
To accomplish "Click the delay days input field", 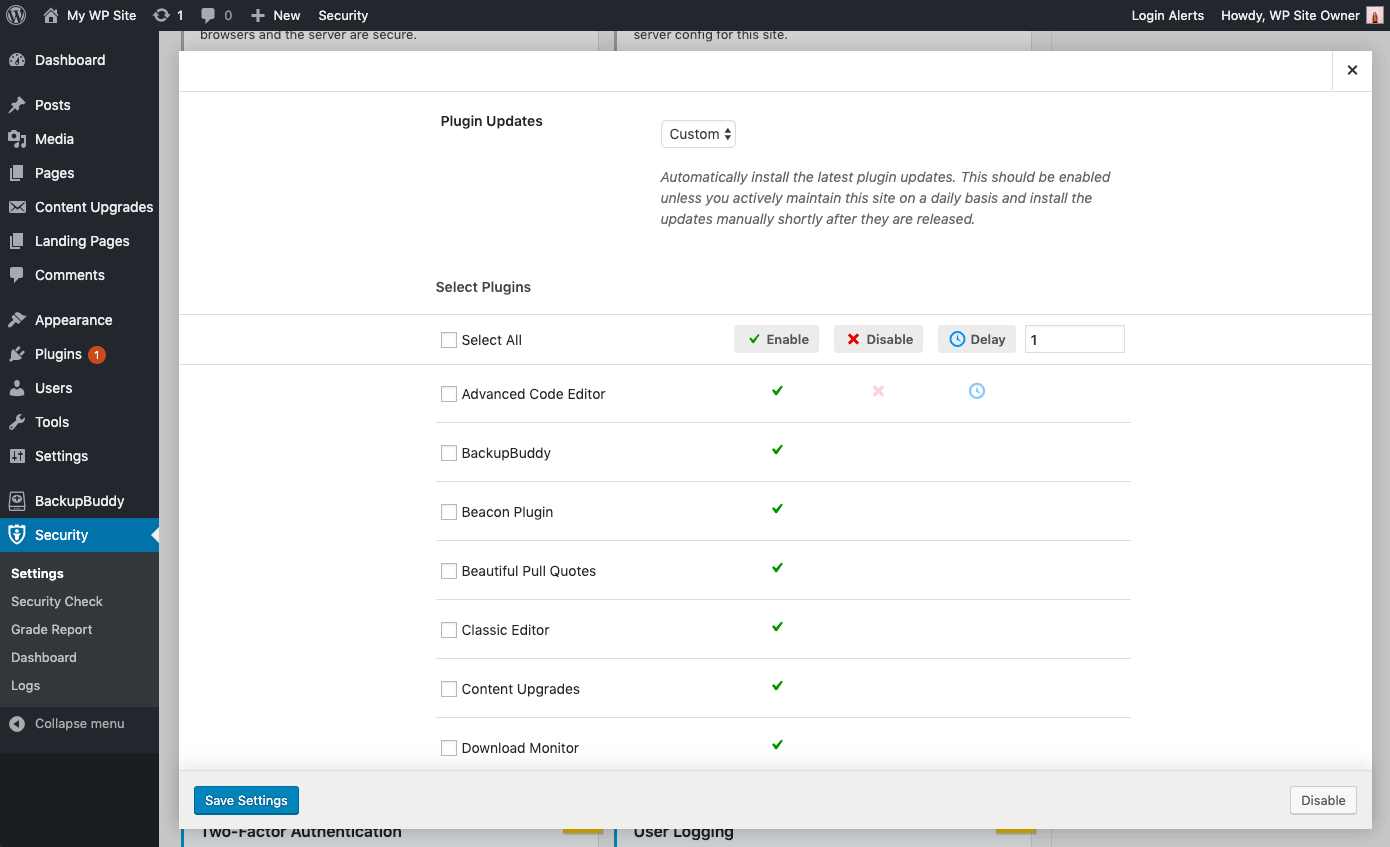I will (1075, 339).
